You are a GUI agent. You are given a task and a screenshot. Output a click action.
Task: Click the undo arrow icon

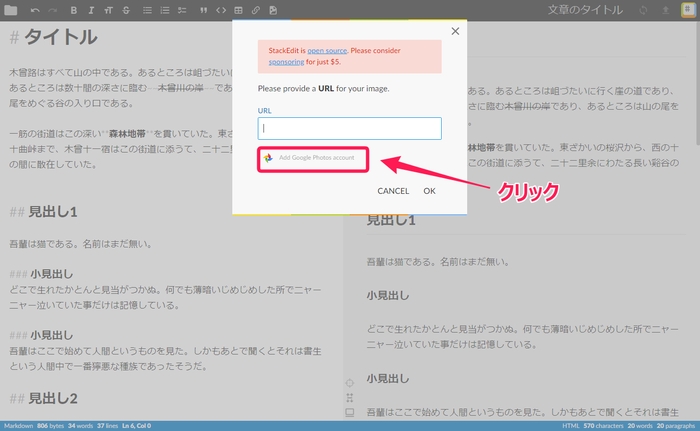tap(35, 10)
